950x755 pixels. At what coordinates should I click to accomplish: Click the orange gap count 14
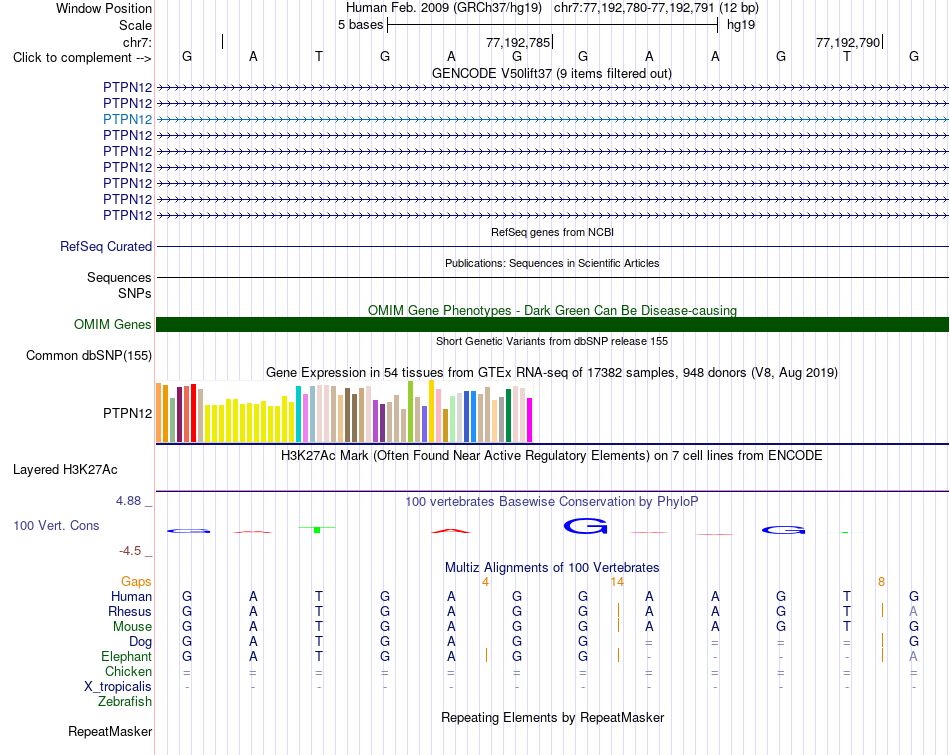coord(617,582)
